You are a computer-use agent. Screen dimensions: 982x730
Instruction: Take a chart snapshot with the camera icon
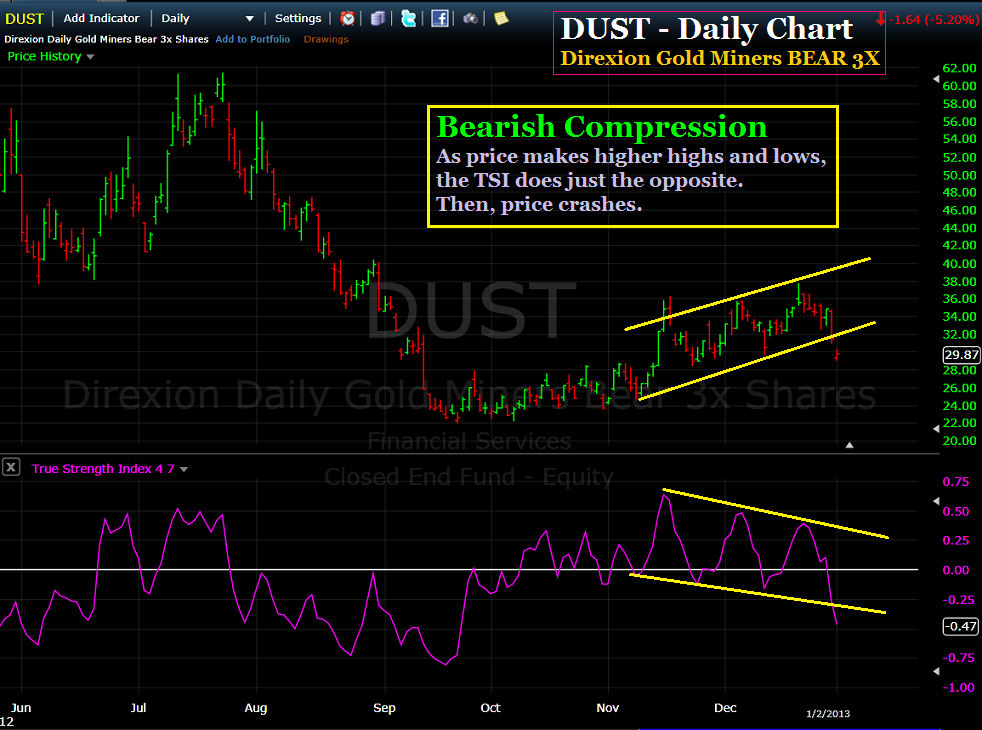(470, 18)
